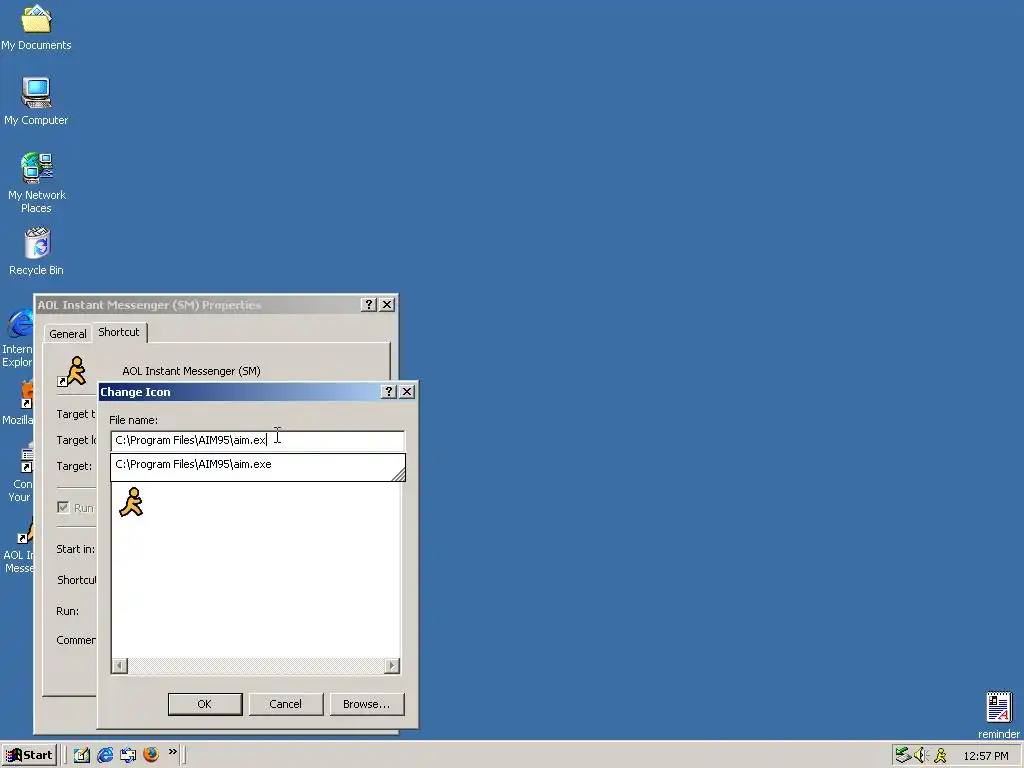Pick the autocomplete suggestion C:\Program Files\AIM95\aim.exe
This screenshot has width=1024, height=768.
258,464
